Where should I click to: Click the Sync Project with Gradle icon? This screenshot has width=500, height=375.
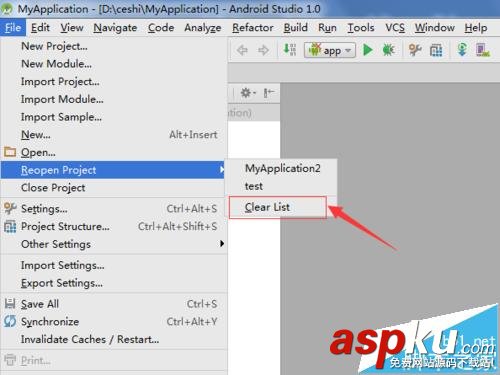coord(462,50)
